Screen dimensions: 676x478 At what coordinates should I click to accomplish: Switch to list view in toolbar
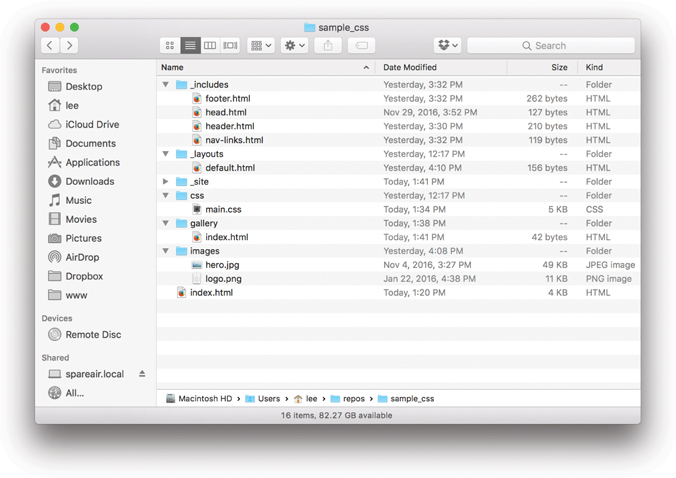(x=190, y=45)
